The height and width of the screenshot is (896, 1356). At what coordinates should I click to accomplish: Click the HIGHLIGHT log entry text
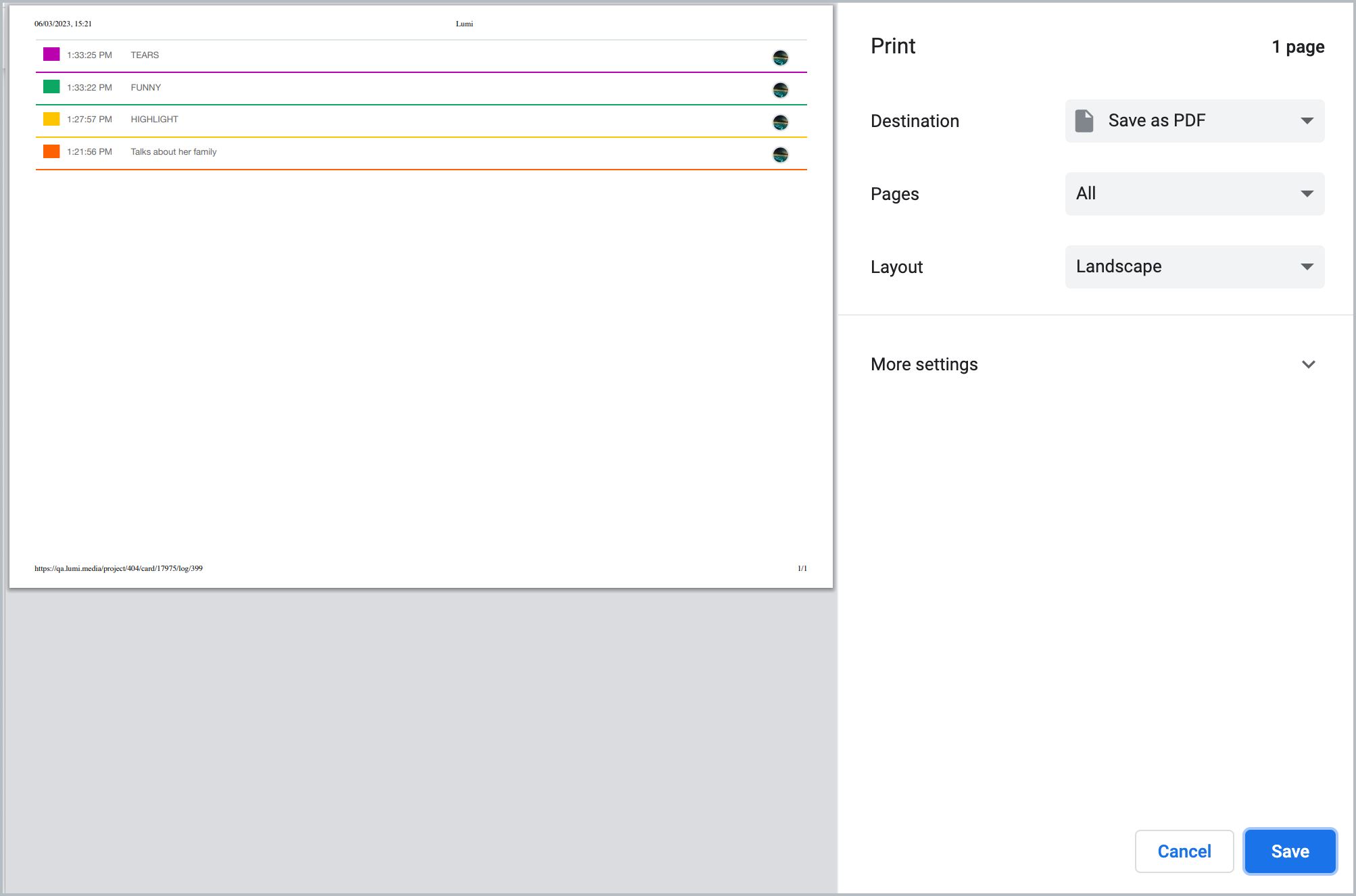coord(154,120)
